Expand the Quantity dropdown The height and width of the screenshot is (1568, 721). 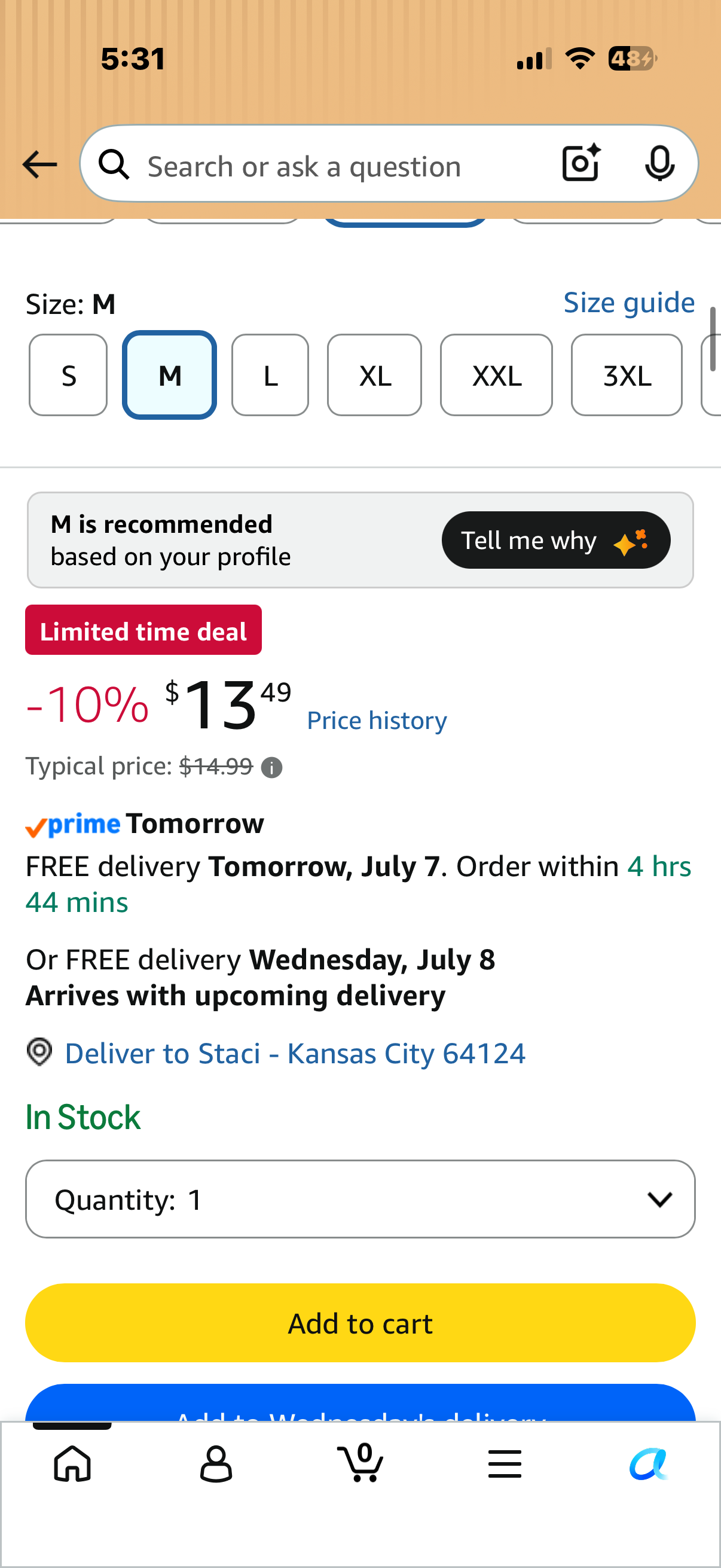(x=360, y=1199)
